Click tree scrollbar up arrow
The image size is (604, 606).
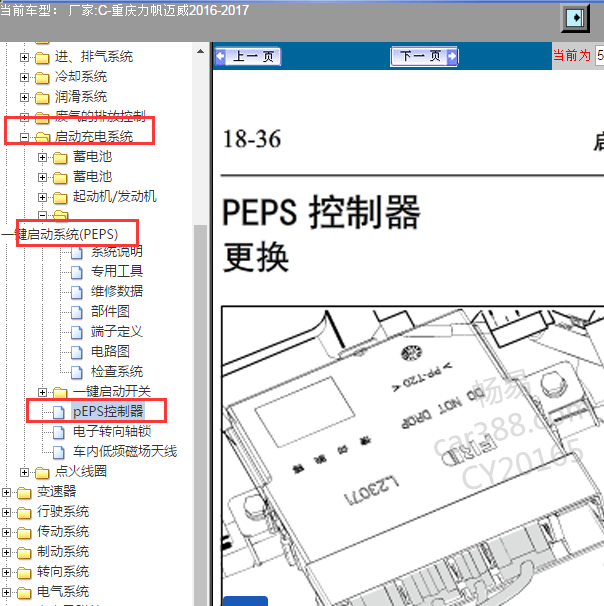pos(200,51)
